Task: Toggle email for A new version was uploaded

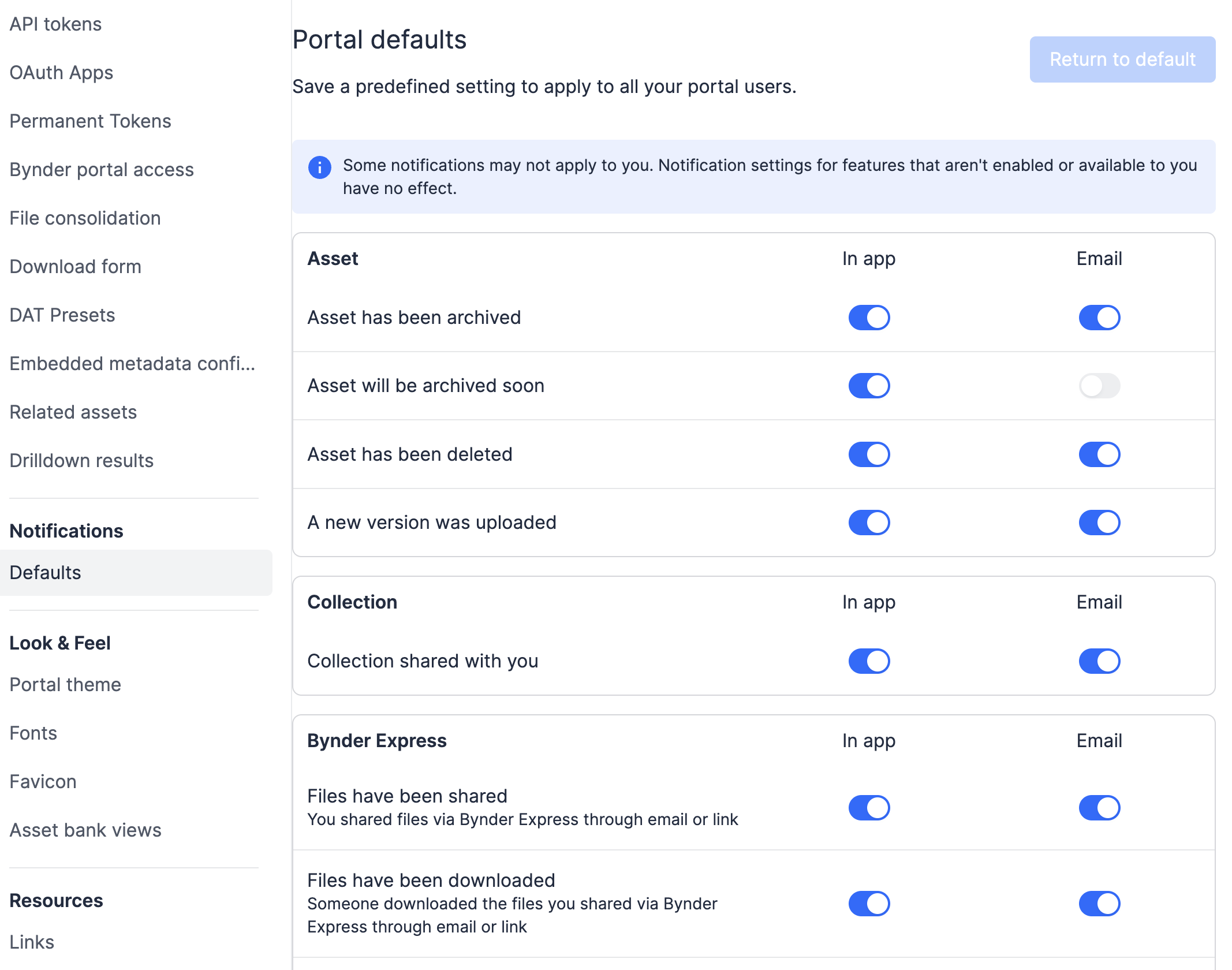Action: coord(1099,523)
